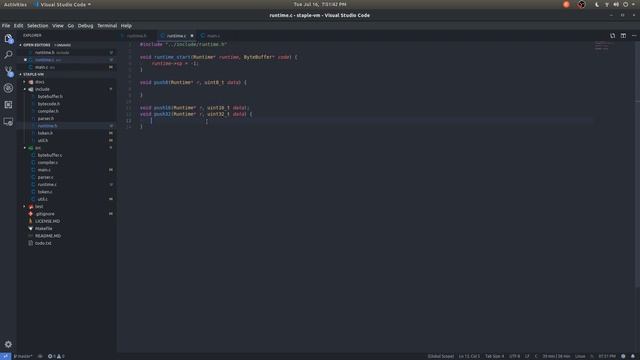Click the .gitignore file icon

click(31, 214)
